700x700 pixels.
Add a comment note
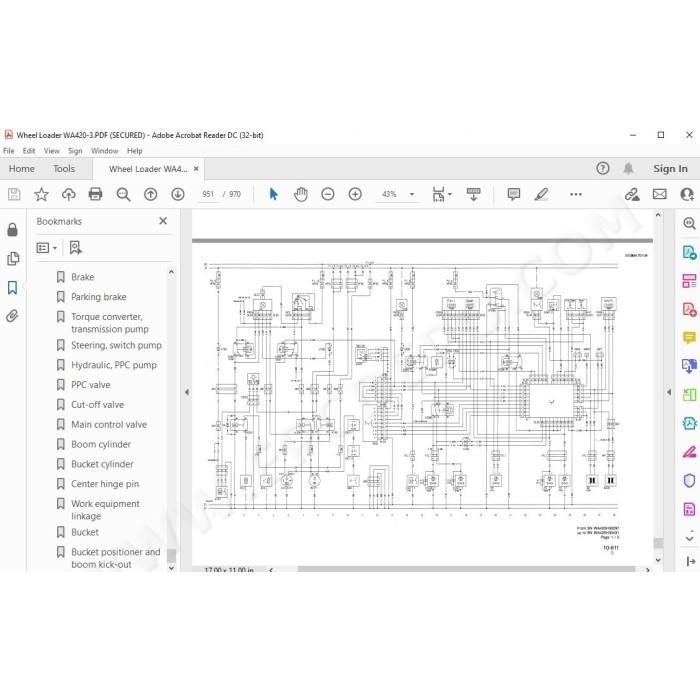[x=514, y=194]
